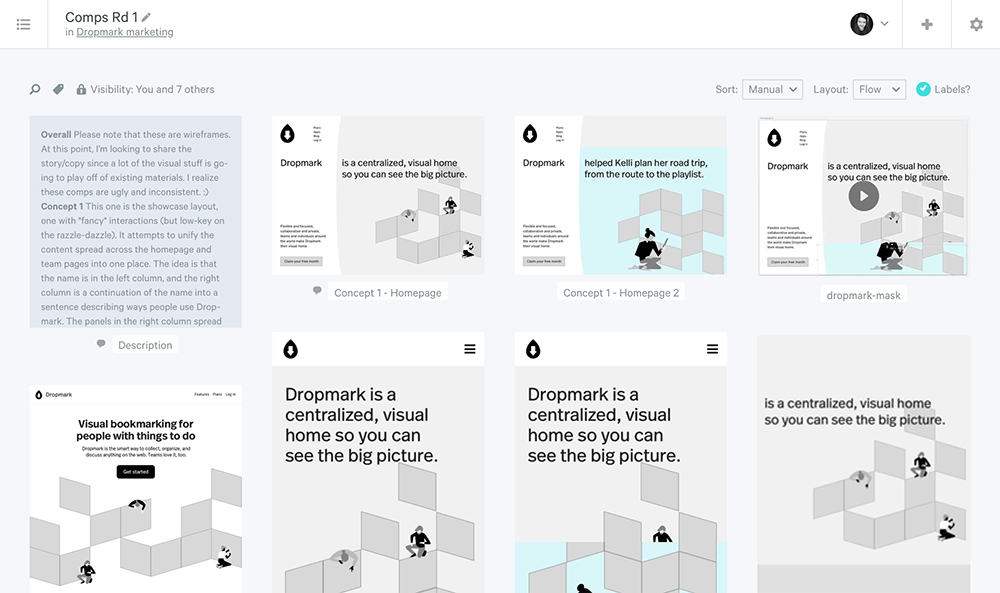1000x593 pixels.
Task: Open settings gear icon
Action: pos(976,24)
